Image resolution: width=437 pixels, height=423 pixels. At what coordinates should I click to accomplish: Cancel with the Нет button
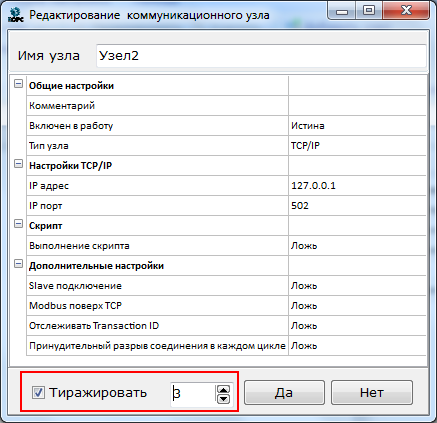[x=372, y=393]
